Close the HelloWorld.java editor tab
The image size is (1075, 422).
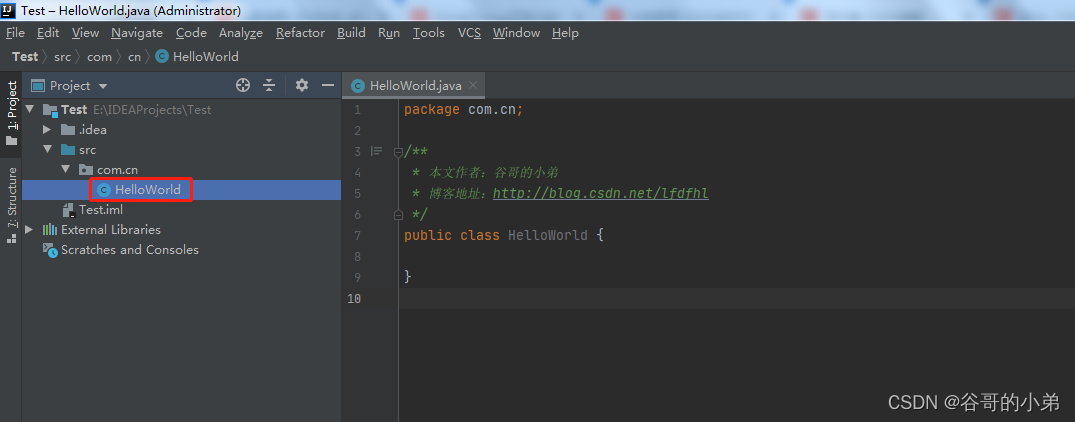473,86
